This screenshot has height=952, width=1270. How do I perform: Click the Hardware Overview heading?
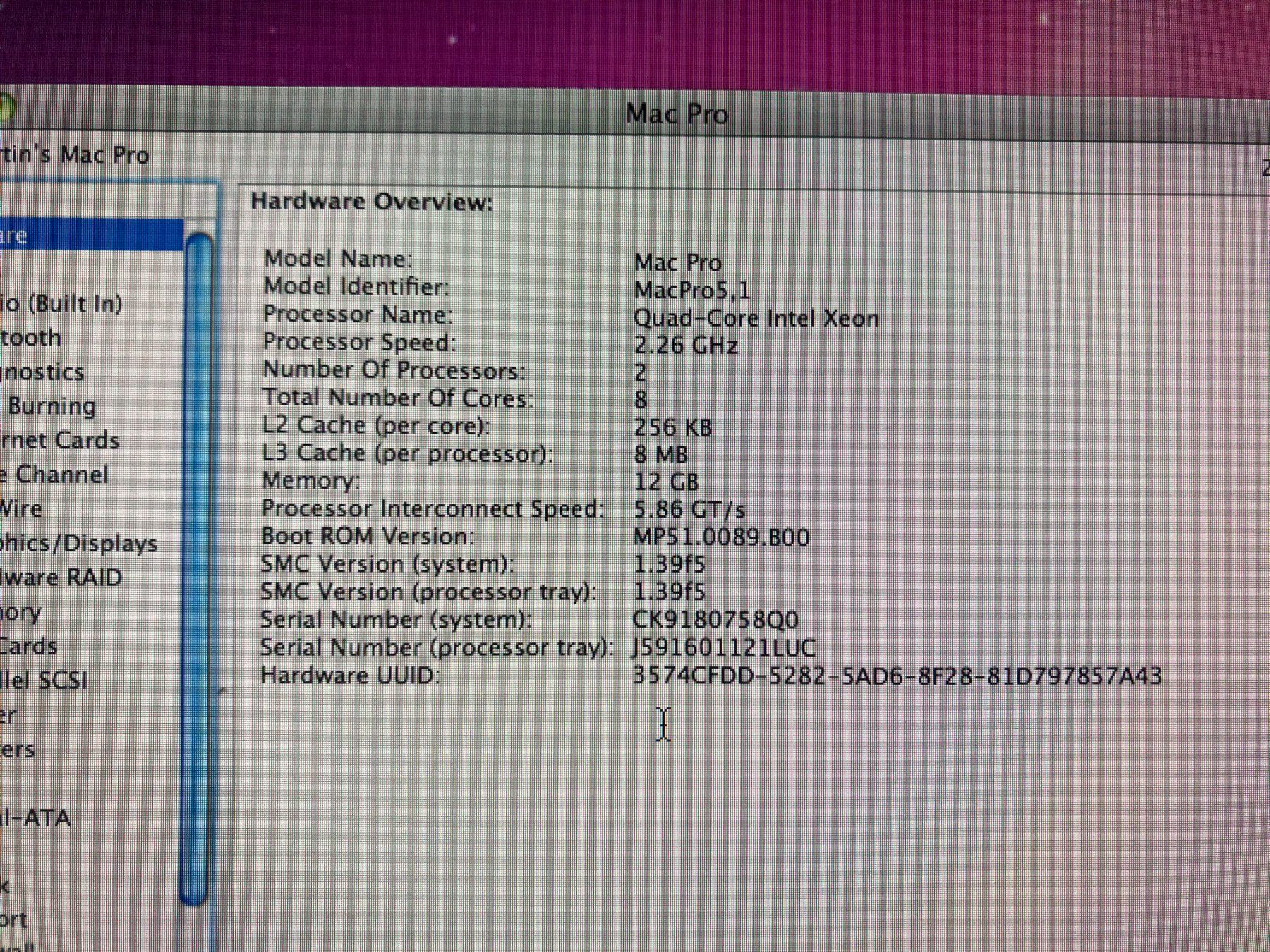373,202
